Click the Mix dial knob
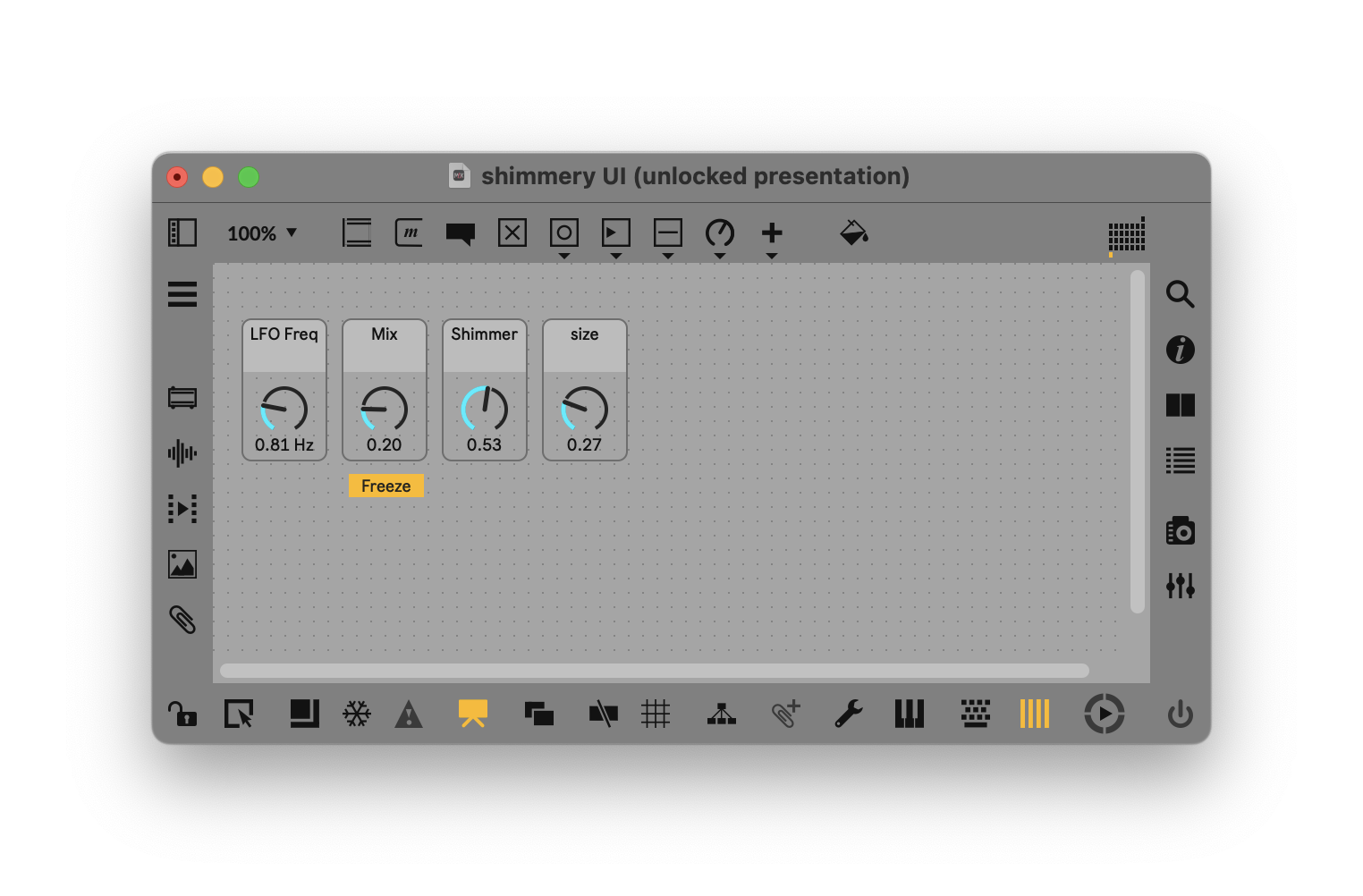 385,409
